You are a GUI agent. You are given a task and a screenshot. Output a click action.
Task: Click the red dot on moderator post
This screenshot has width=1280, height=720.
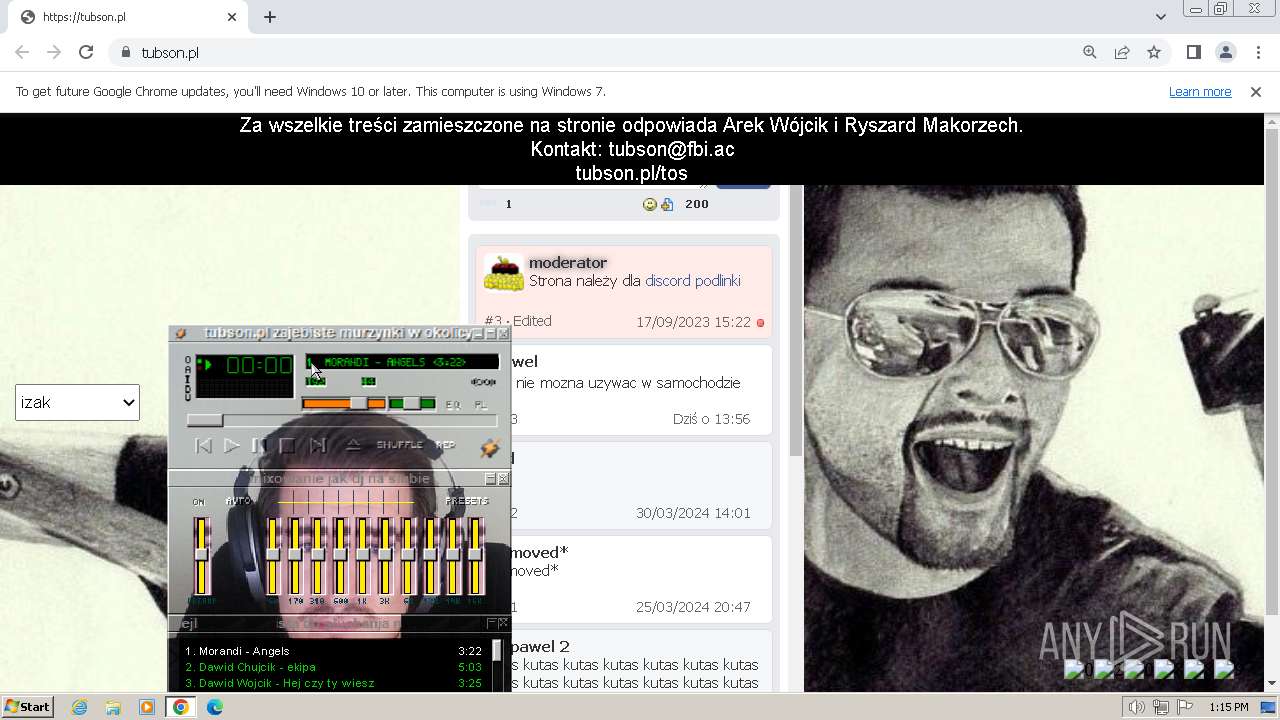(x=760, y=323)
